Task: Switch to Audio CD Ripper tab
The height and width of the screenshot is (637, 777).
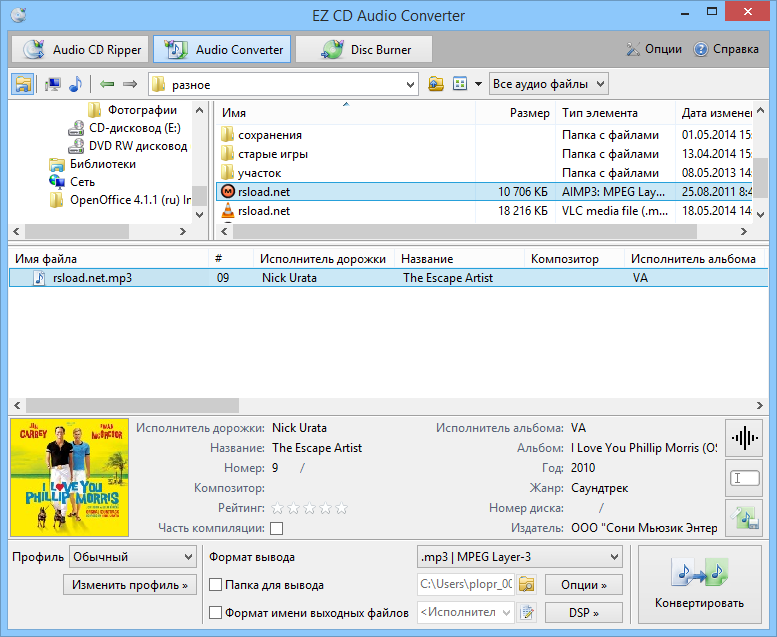Action: click(x=80, y=49)
